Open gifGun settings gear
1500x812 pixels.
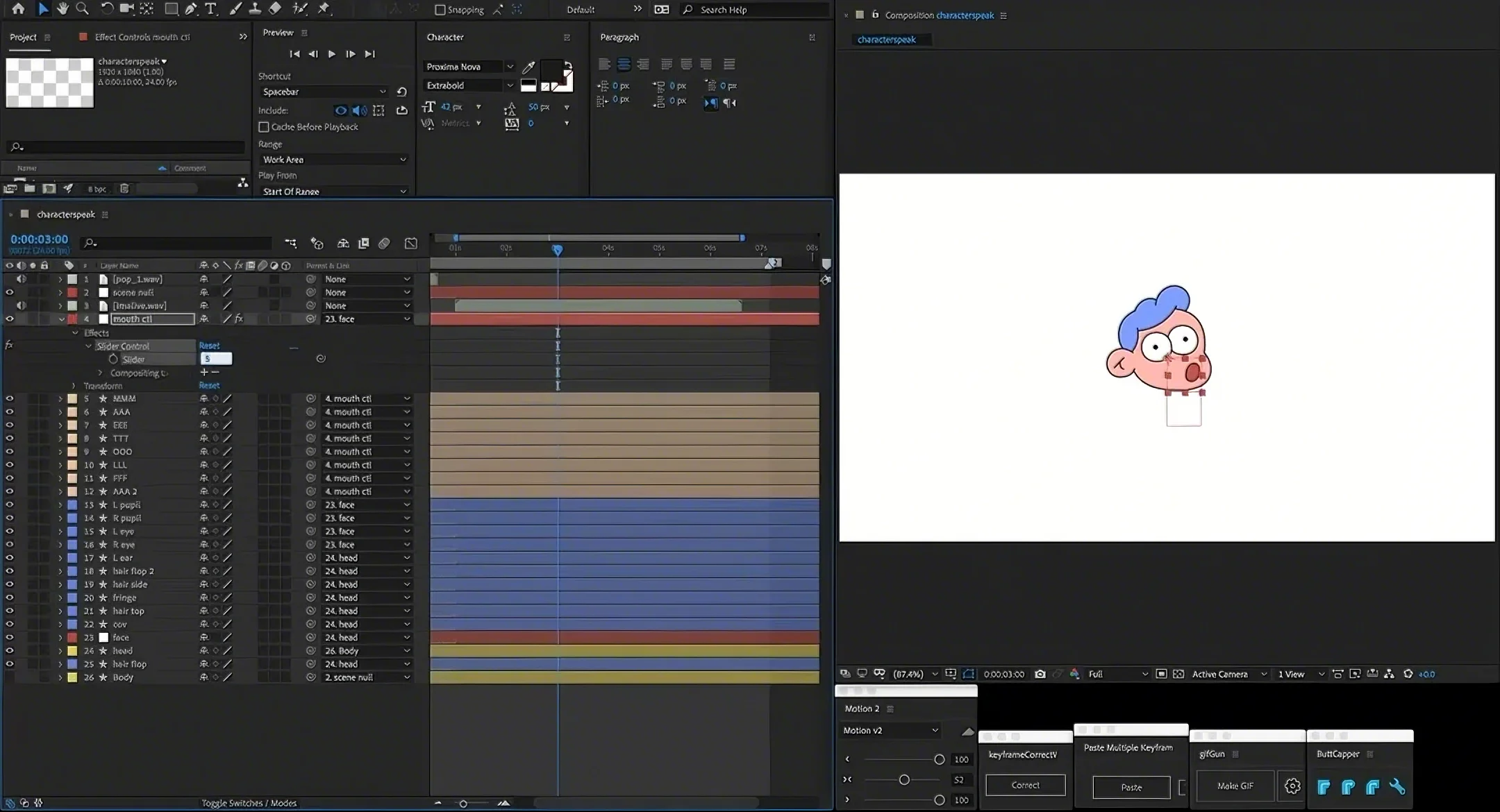pyautogui.click(x=1292, y=786)
